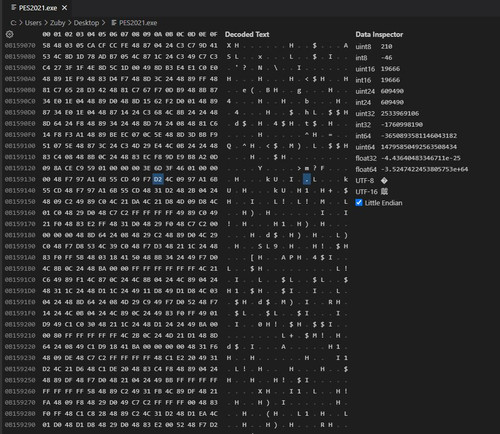Click the uint16 value in Data Inspector

(x=390, y=69)
